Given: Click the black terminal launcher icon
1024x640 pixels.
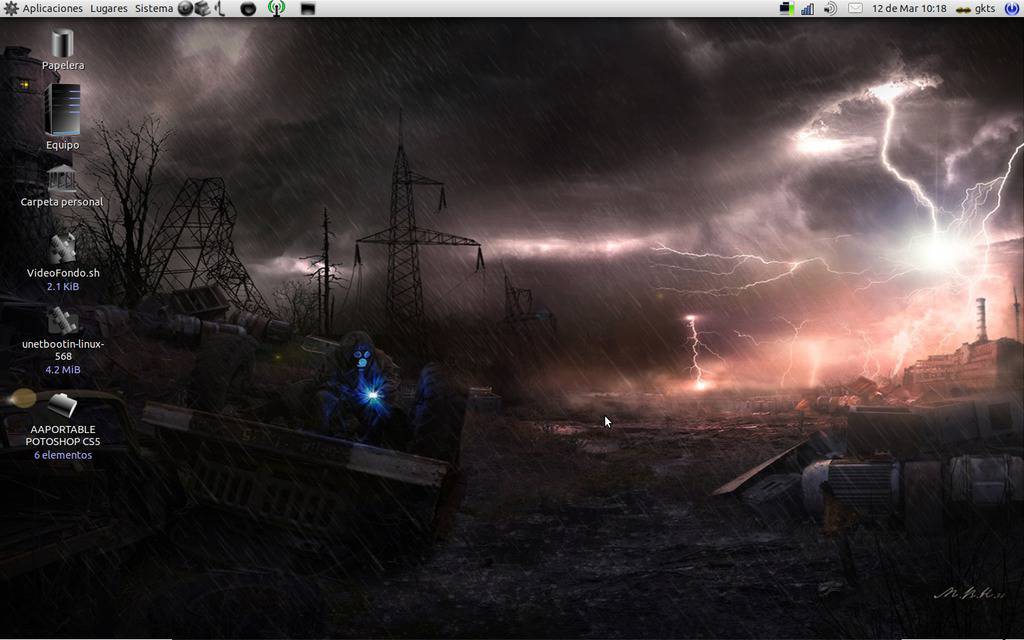Looking at the screenshot, I should click(x=308, y=9).
